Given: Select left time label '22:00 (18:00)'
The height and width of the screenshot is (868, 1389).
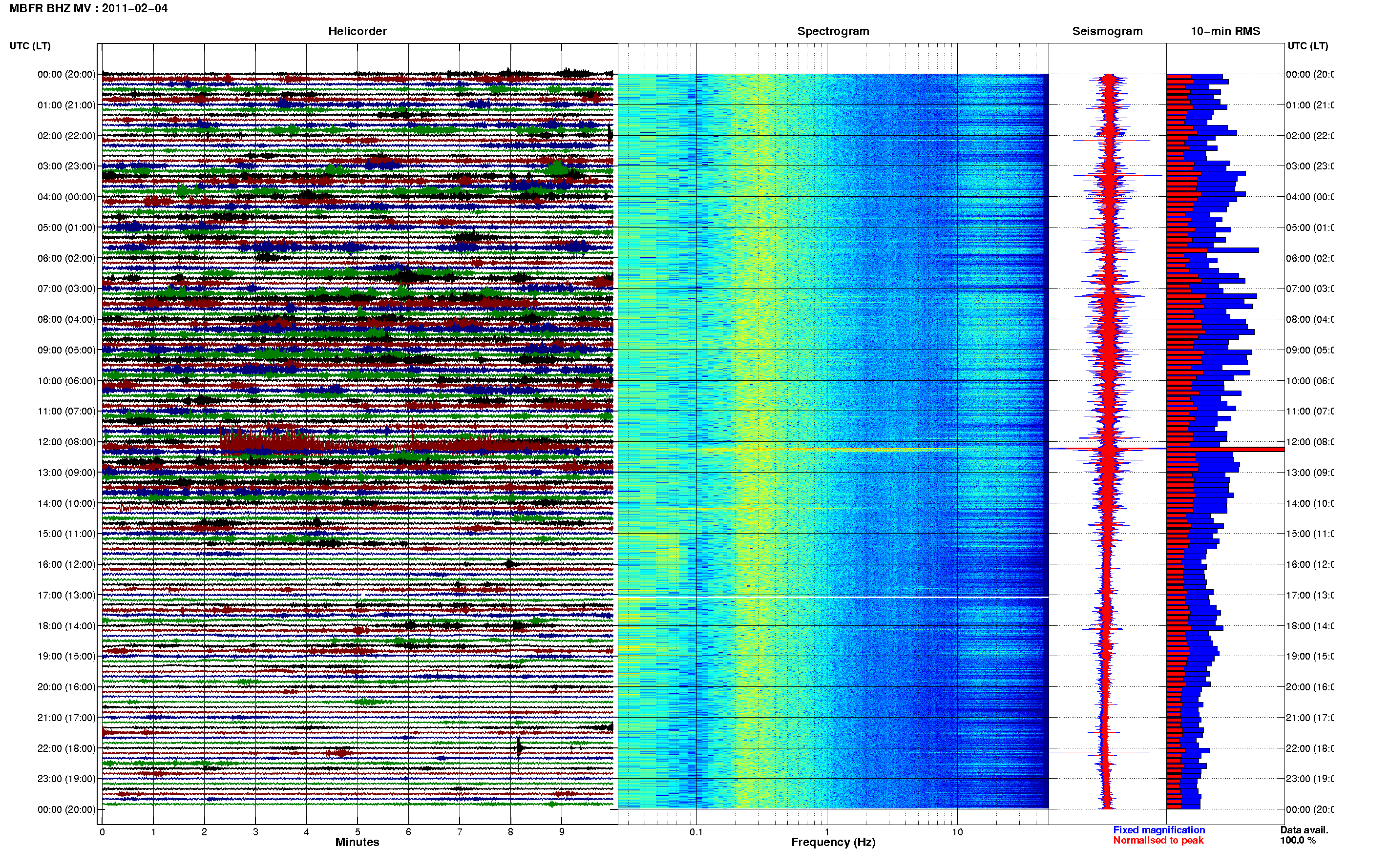Looking at the screenshot, I should [x=66, y=748].
